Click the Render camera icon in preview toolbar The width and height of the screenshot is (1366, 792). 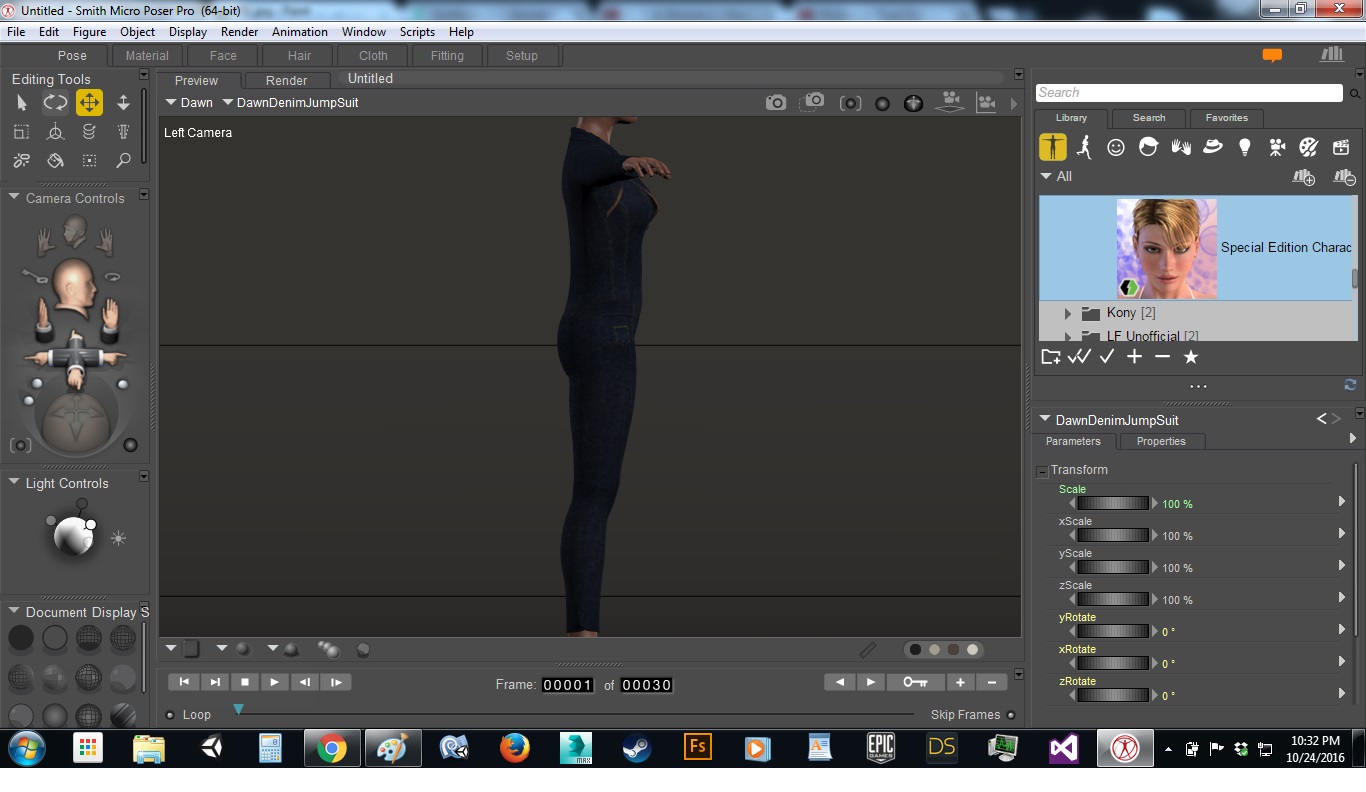tap(776, 103)
